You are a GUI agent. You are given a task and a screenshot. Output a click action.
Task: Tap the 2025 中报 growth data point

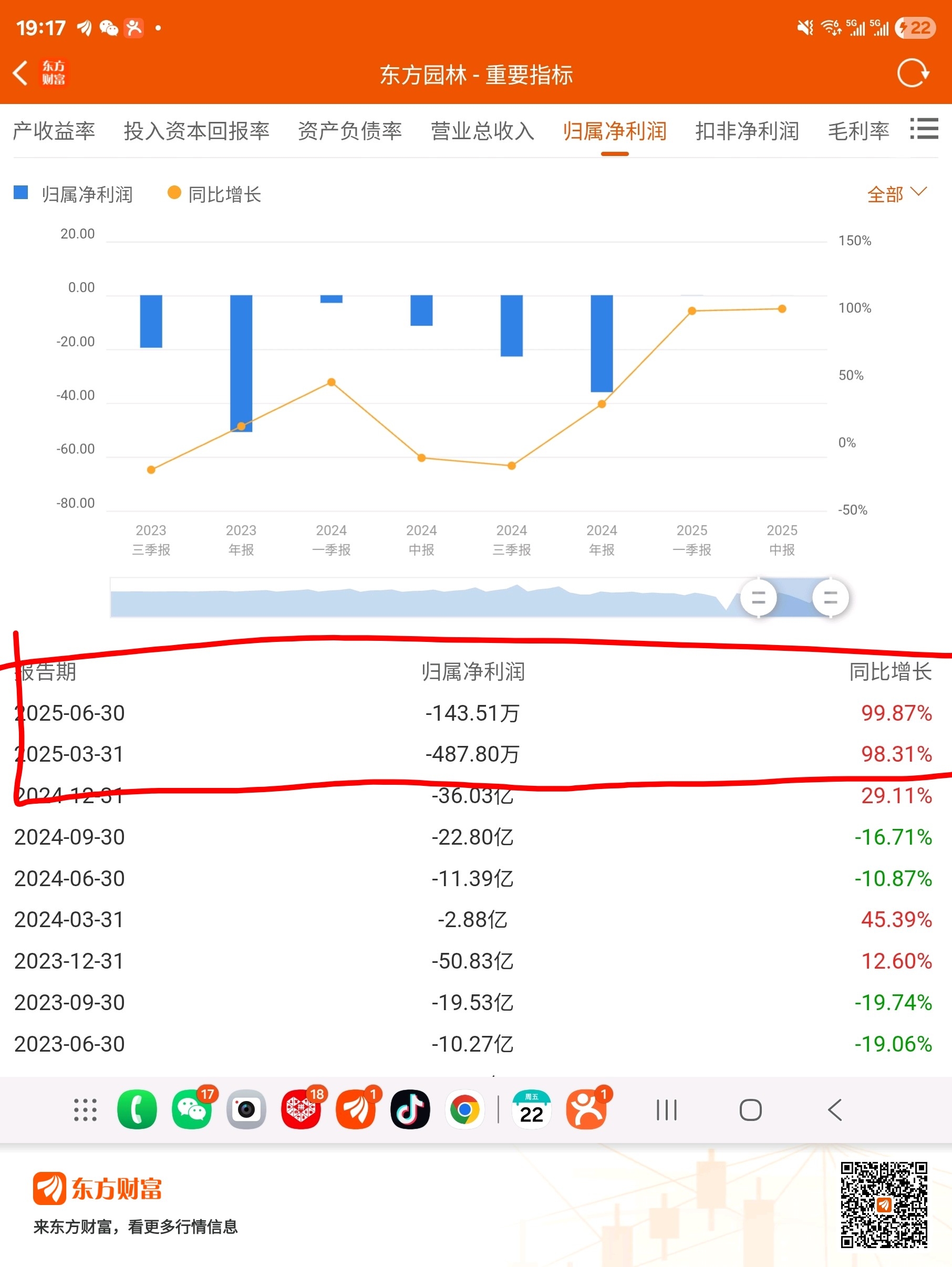coord(782,309)
